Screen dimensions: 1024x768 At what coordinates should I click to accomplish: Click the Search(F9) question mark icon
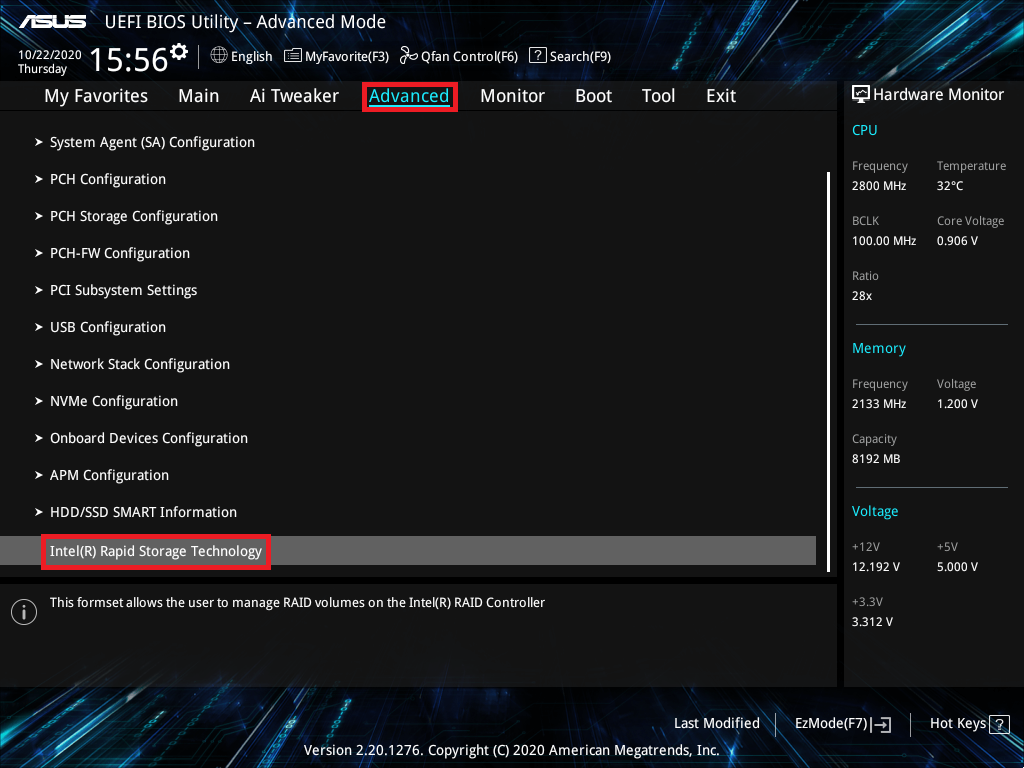(537, 56)
